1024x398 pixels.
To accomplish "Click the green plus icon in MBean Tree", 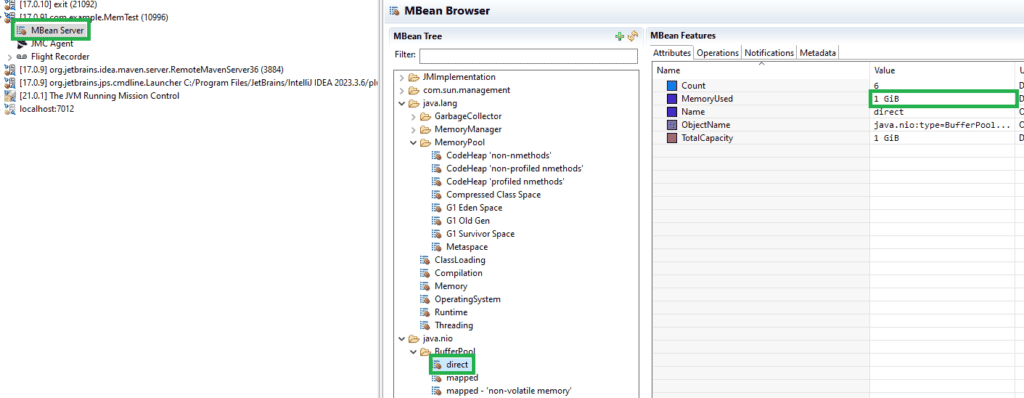I will click(x=620, y=37).
